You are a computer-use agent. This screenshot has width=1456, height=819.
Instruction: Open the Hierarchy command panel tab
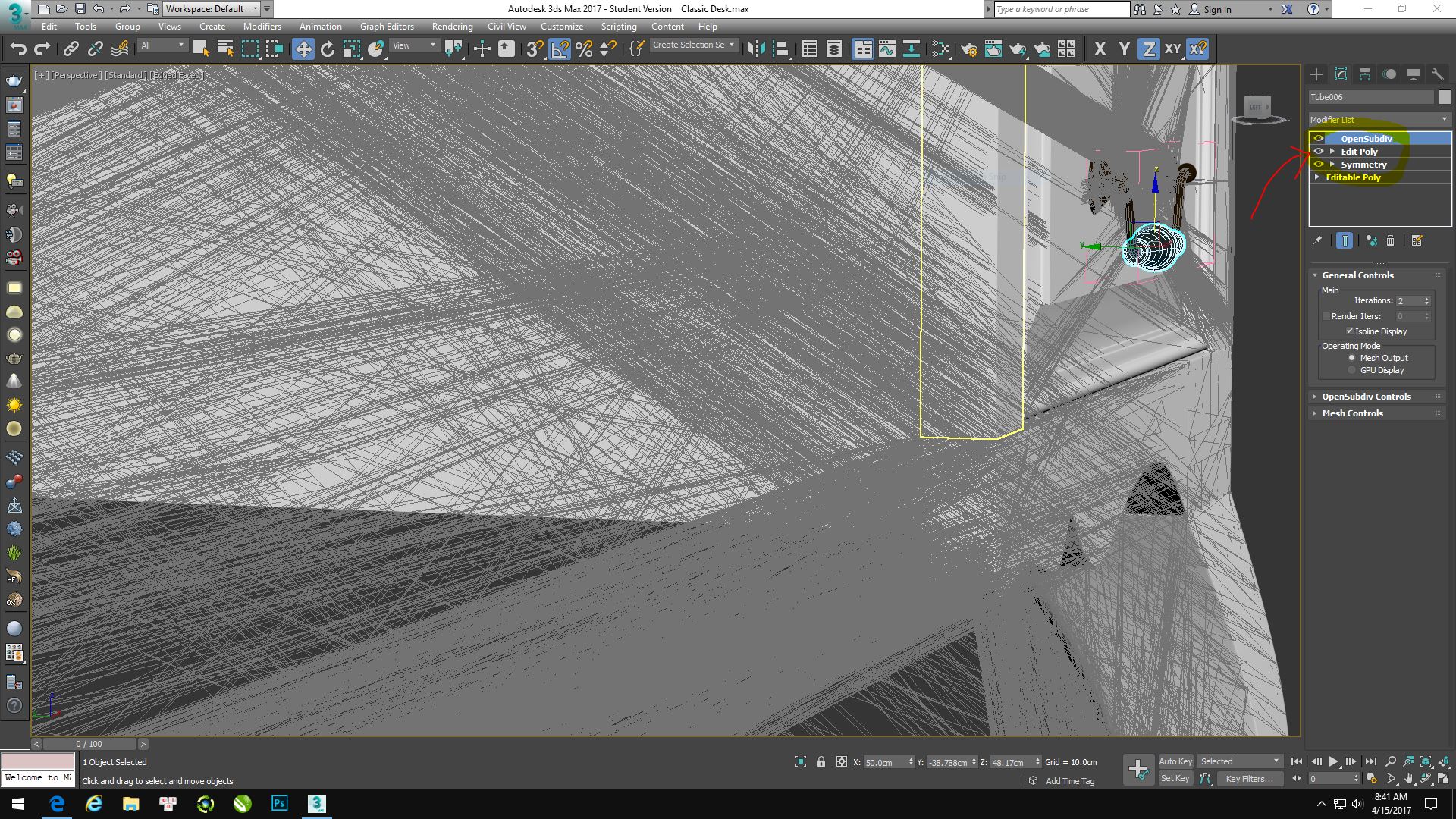pos(1364,74)
